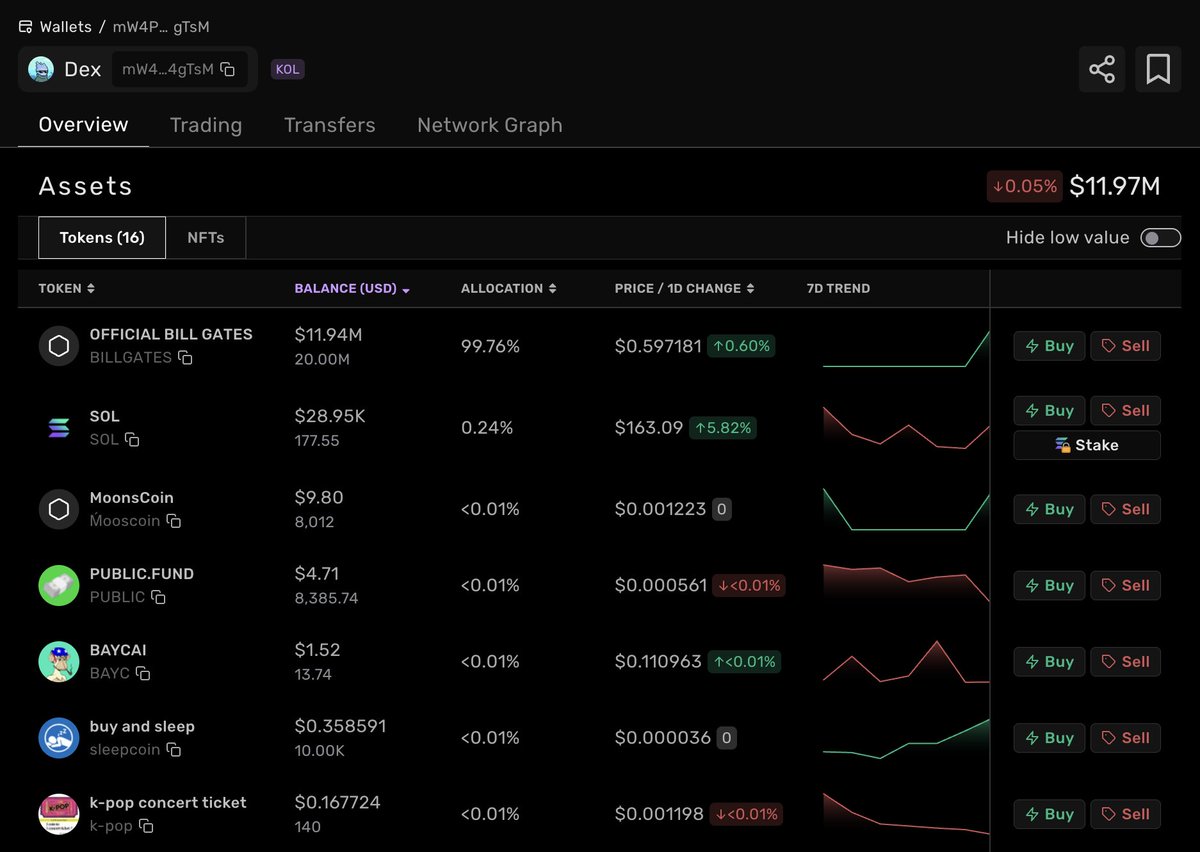Click the $0.110963 BAYCAI price
Viewport: 1200px width, 852px height.
[658, 662]
